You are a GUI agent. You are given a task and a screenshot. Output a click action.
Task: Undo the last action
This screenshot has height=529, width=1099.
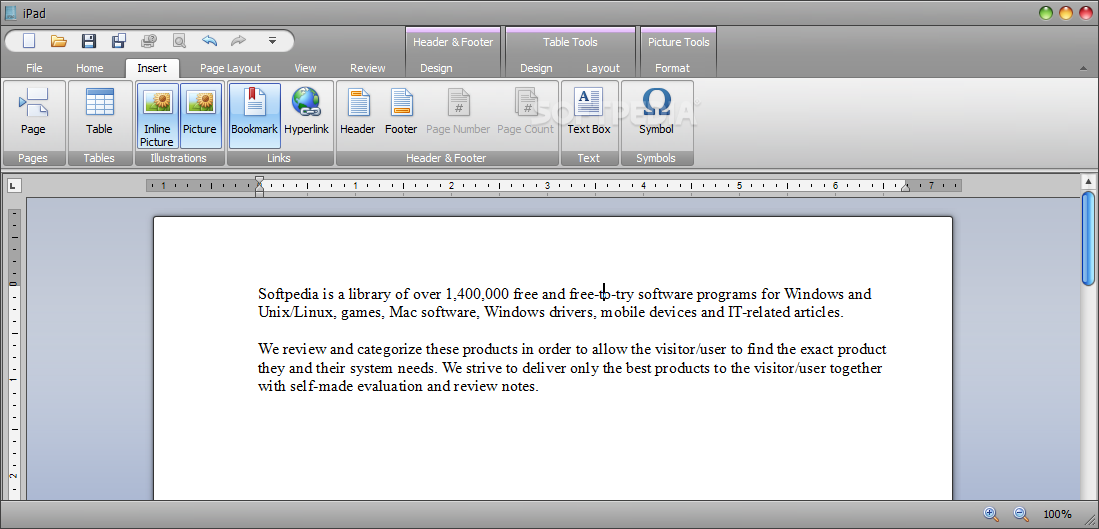[209, 41]
